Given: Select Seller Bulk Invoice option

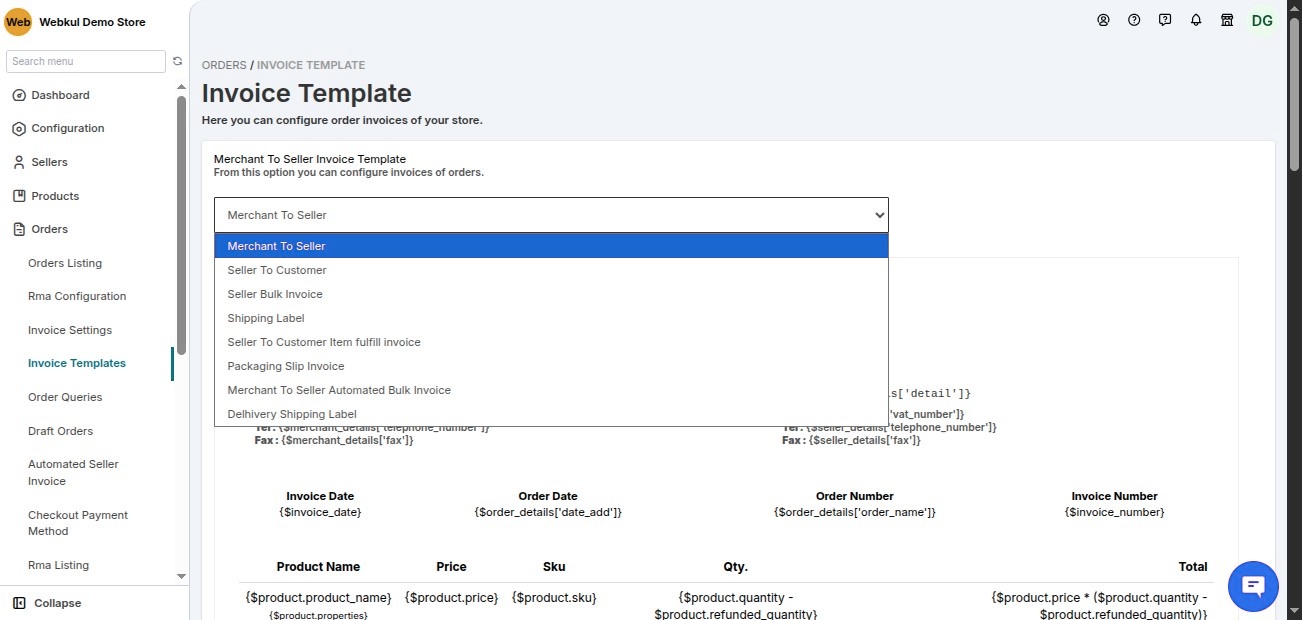Looking at the screenshot, I should [551, 294].
